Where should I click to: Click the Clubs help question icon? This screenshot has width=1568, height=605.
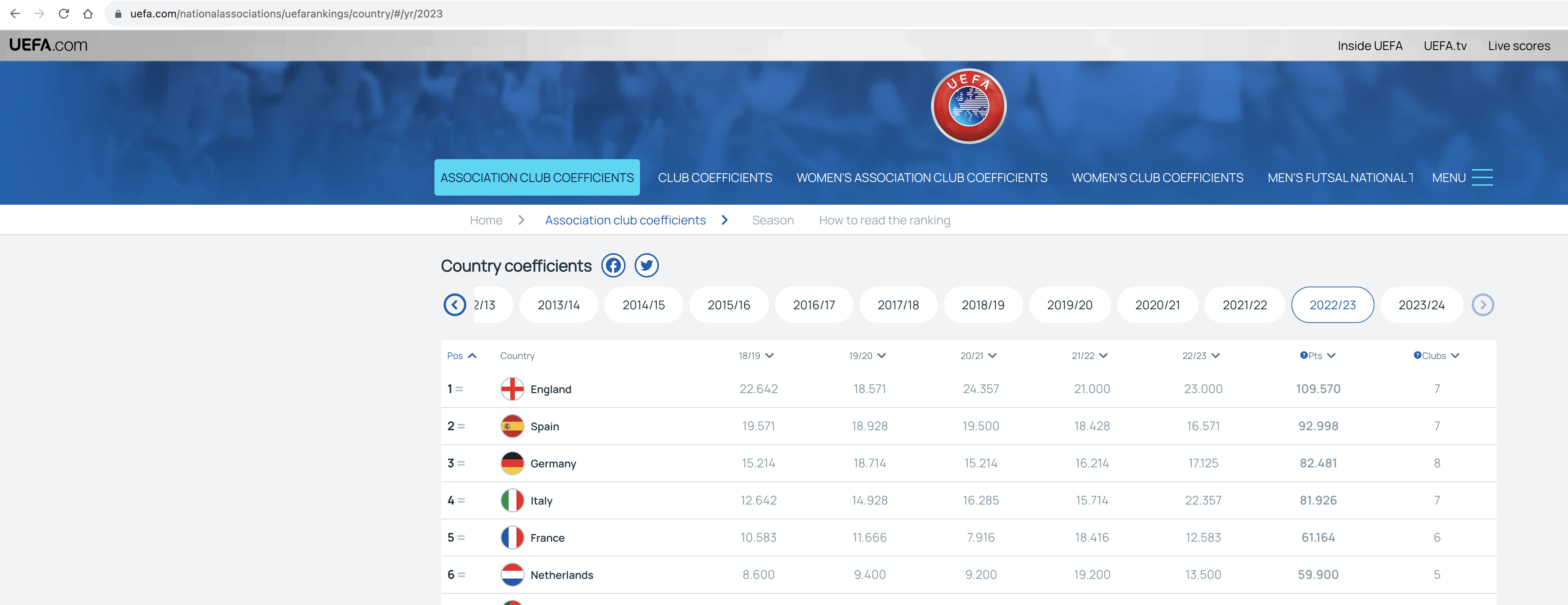click(1417, 355)
